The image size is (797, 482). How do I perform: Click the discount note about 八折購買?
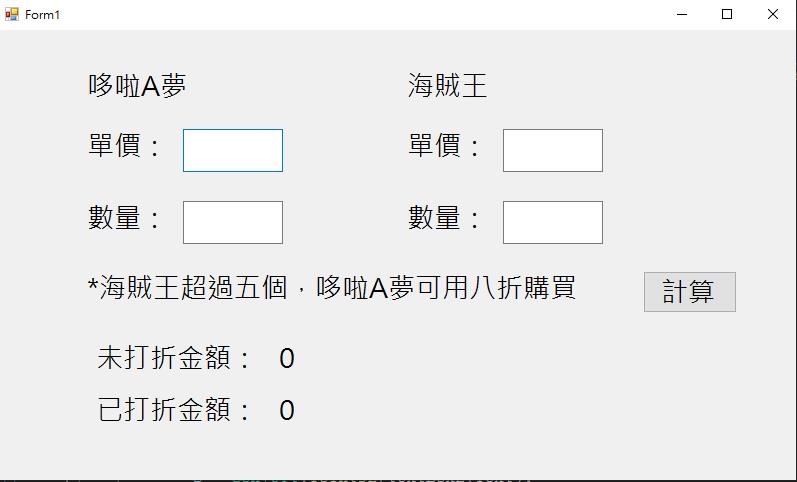[332, 288]
